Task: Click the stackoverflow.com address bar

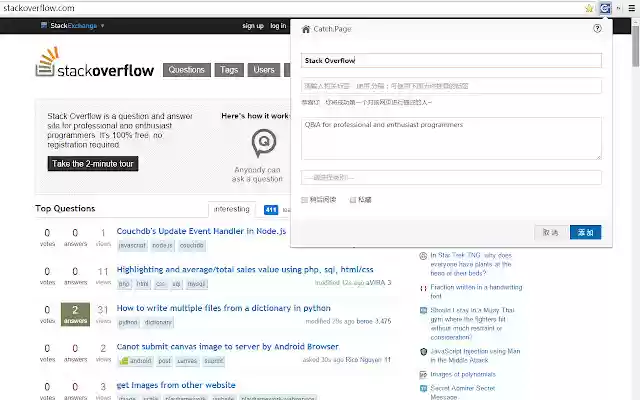Action: point(292,8)
